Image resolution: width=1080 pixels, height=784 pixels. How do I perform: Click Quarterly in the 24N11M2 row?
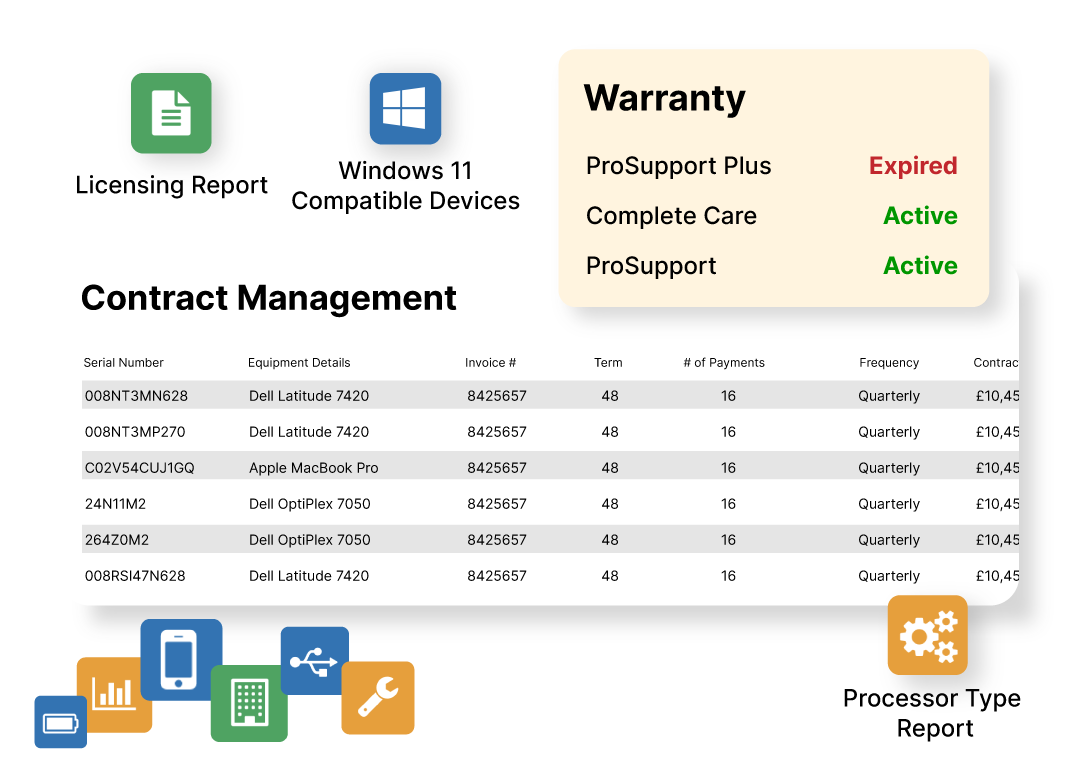coord(889,504)
